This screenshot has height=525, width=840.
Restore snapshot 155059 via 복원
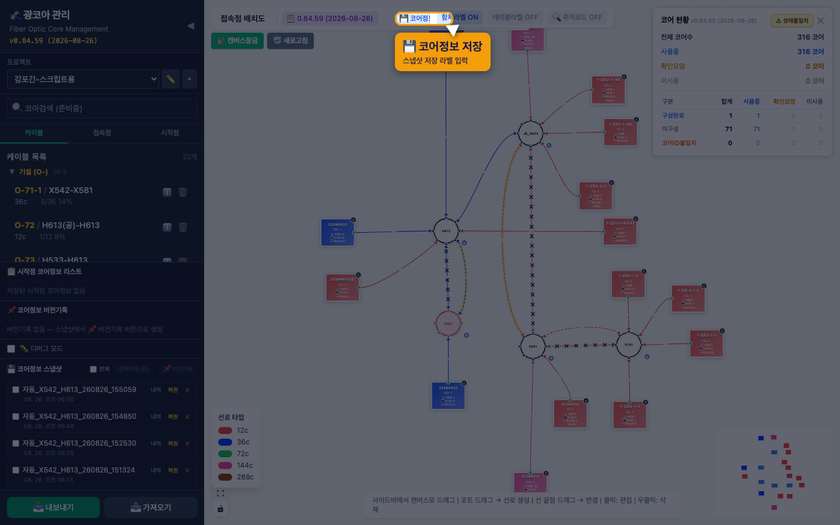pyautogui.click(x=172, y=390)
